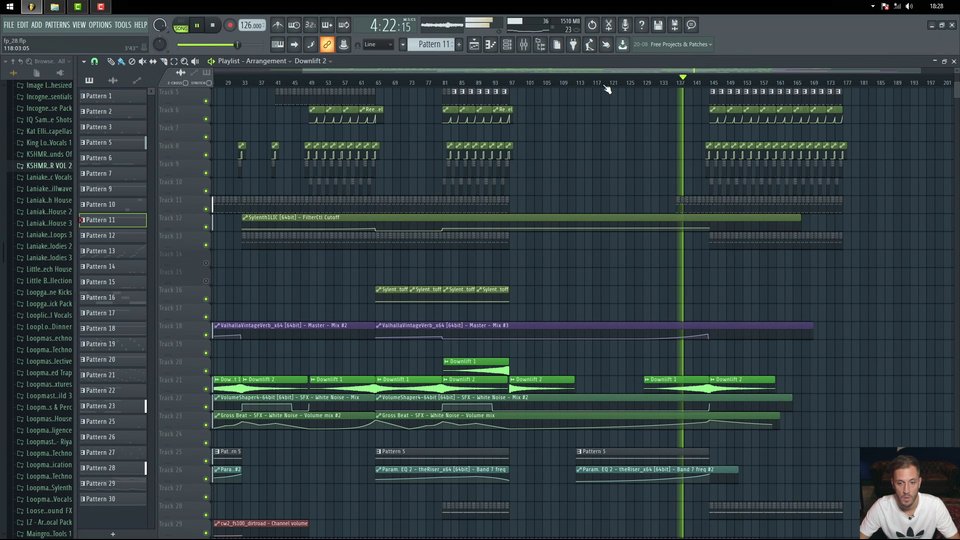Click the main volume knob
960x540 pixels.
tap(160, 25)
